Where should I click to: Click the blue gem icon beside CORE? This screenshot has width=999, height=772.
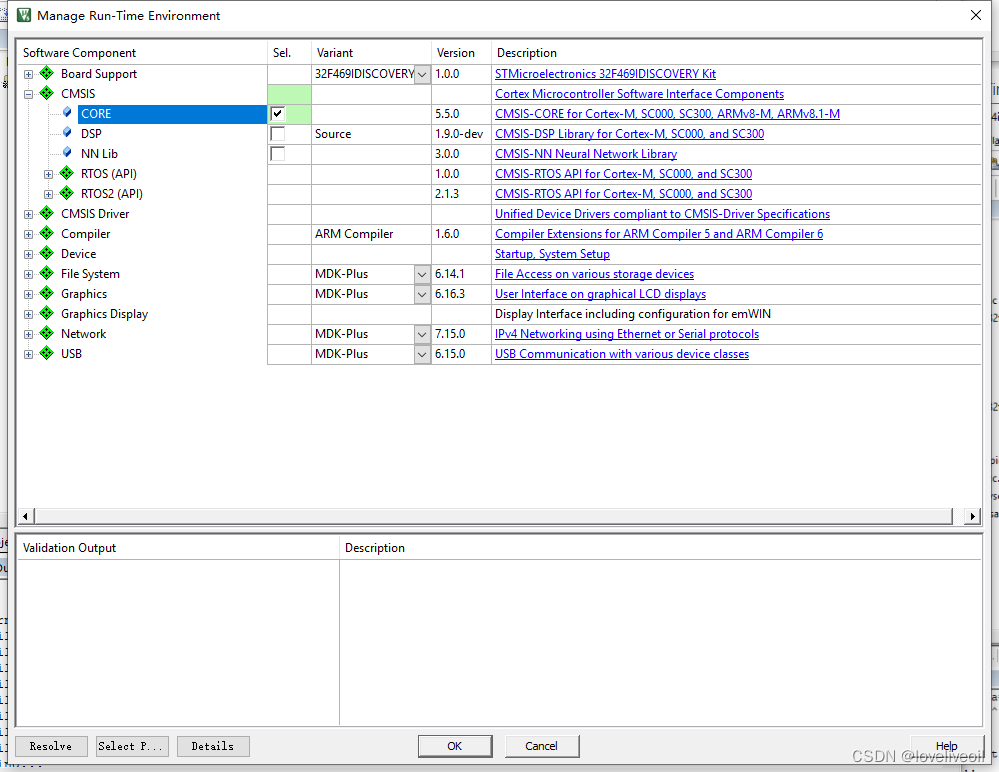(x=67, y=113)
